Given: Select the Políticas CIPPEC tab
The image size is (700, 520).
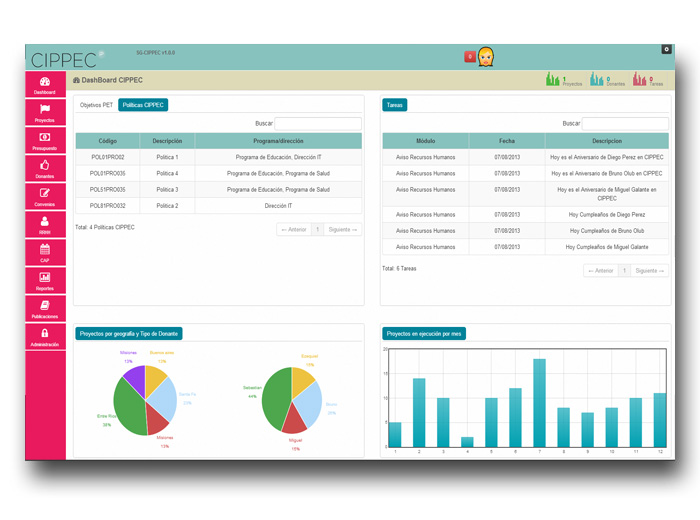Looking at the screenshot, I should 143,105.
